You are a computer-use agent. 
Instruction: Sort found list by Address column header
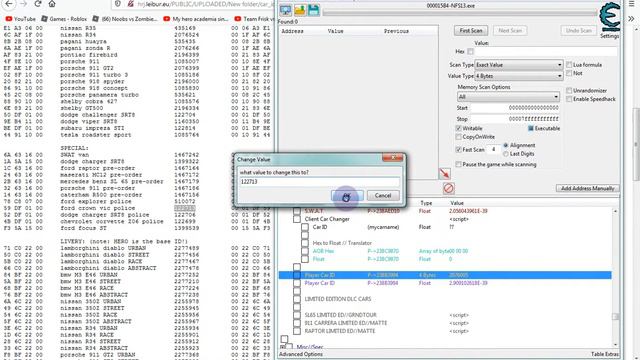[x=292, y=31]
